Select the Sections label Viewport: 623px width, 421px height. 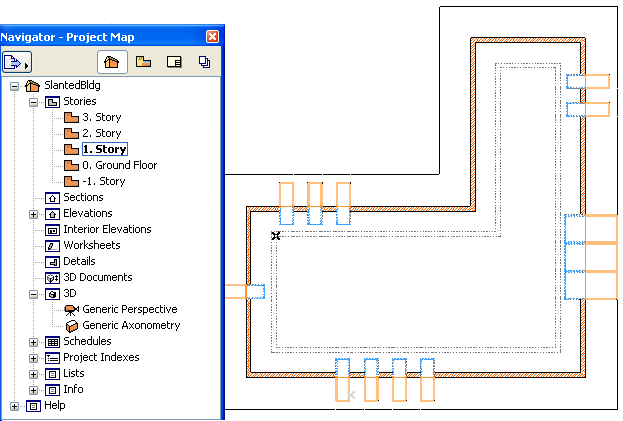83,197
